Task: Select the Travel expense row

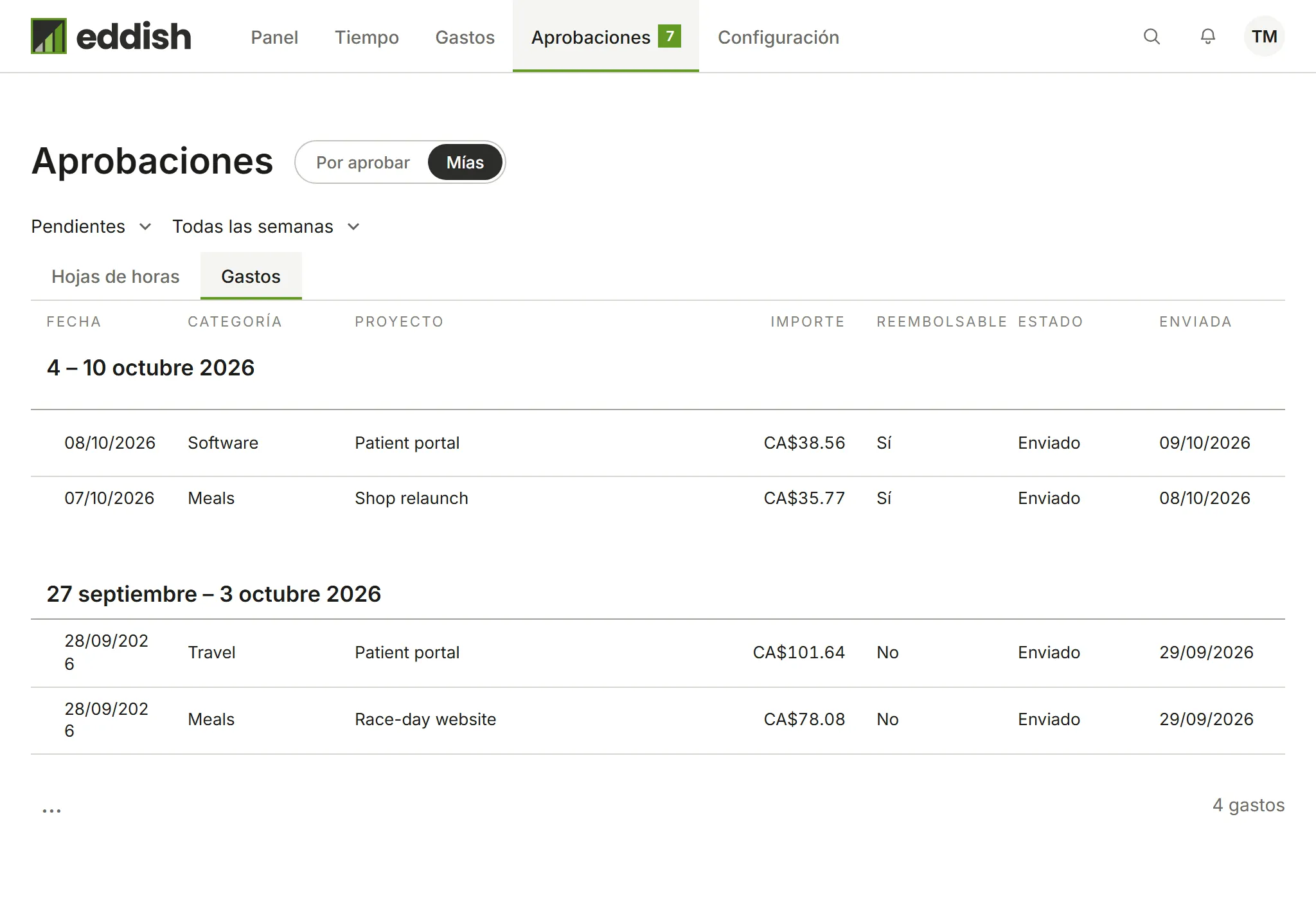Action: (x=658, y=652)
